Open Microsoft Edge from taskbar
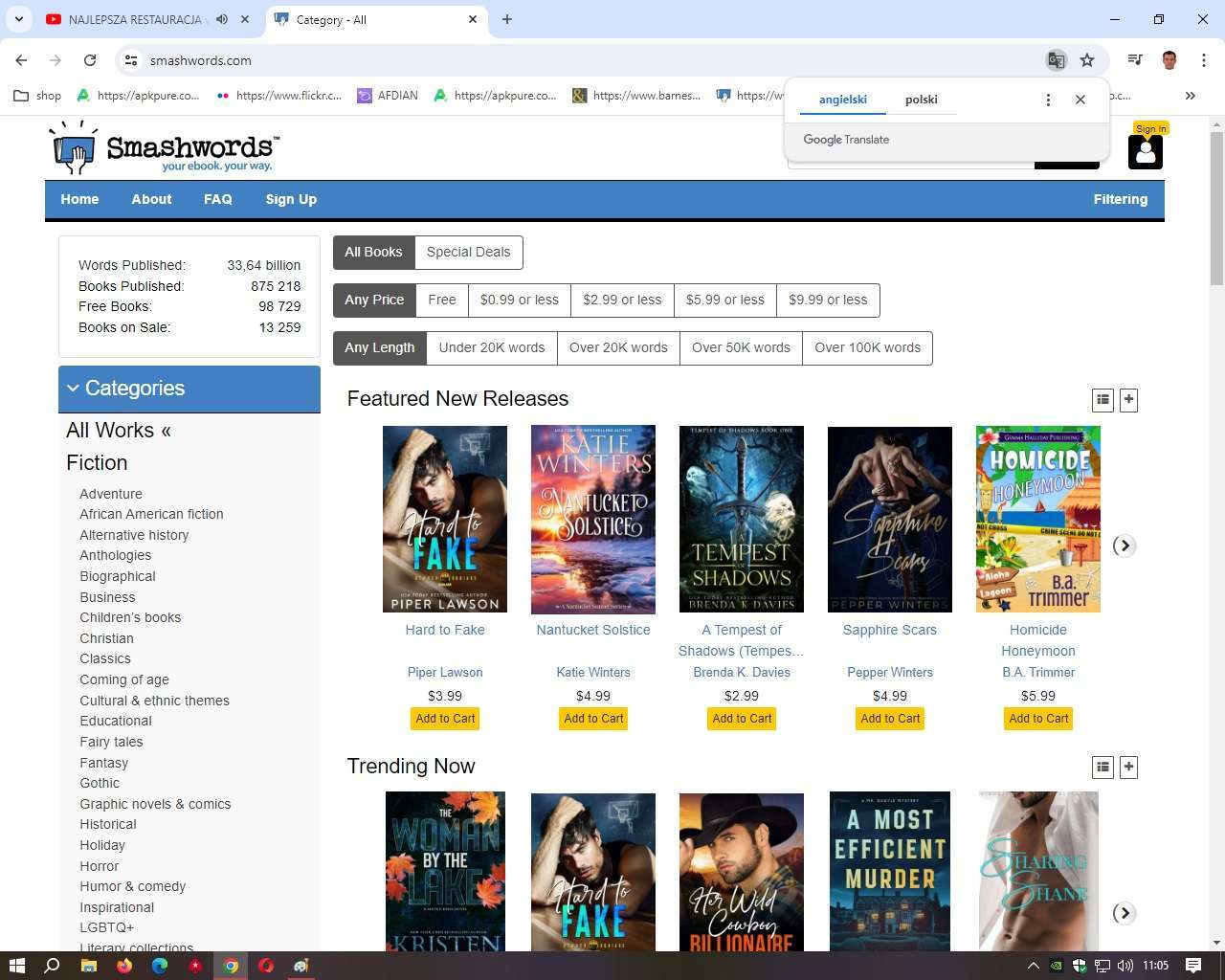The height and width of the screenshot is (980, 1225). pos(159,966)
